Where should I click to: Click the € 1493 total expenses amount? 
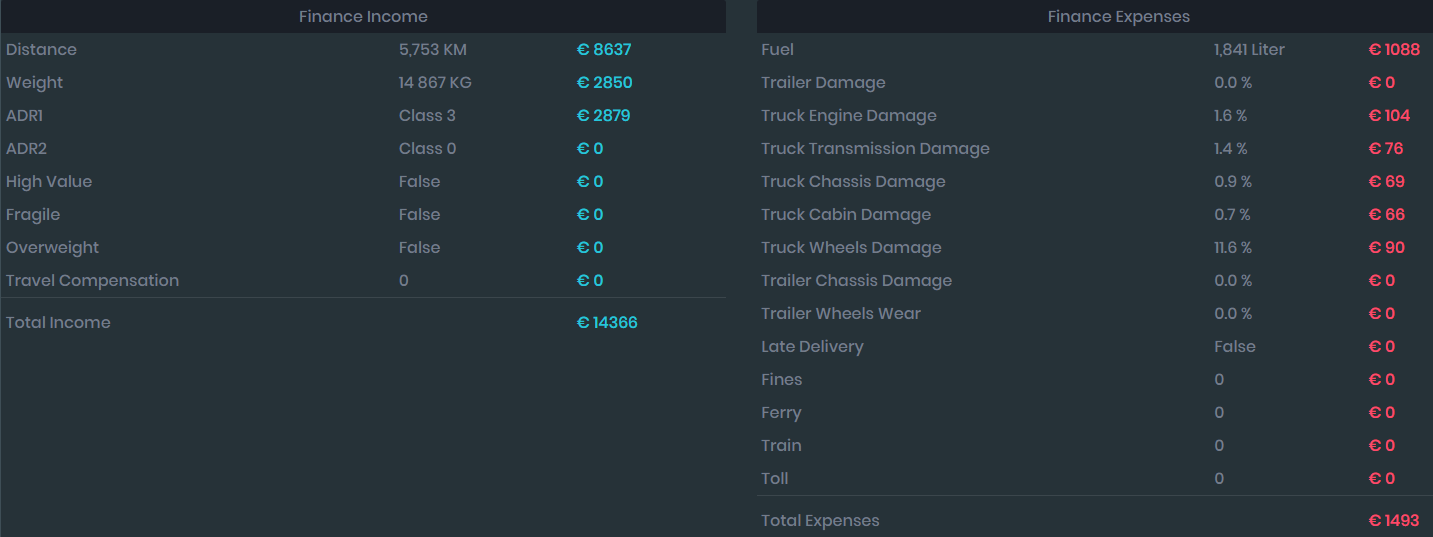click(x=1394, y=521)
